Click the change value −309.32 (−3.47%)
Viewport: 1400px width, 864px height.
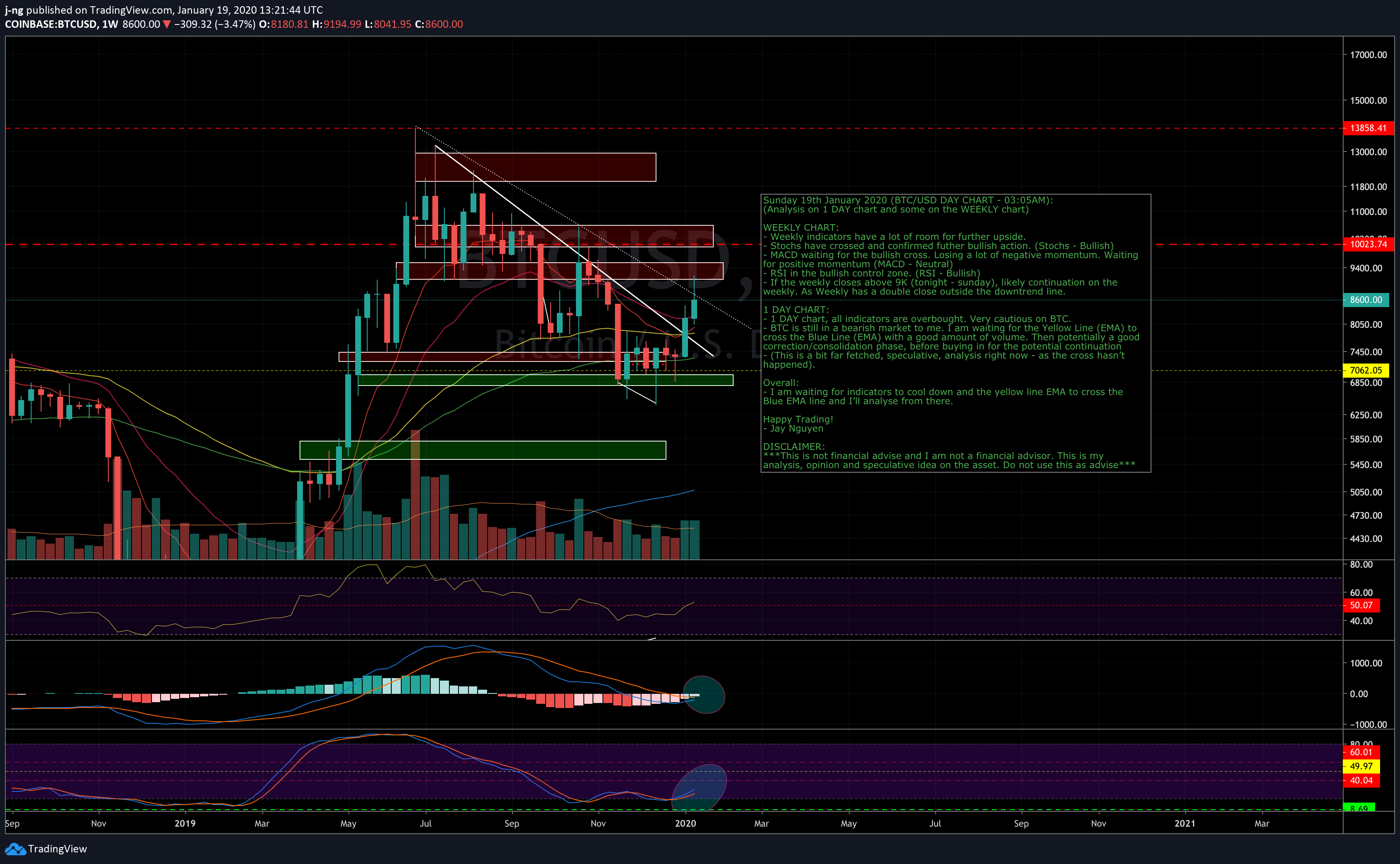click(214, 24)
